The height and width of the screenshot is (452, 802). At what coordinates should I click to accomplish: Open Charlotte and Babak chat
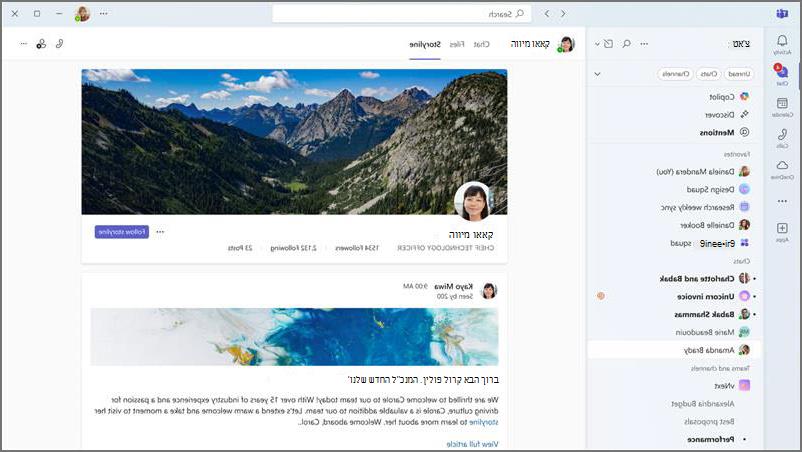[x=675, y=279]
